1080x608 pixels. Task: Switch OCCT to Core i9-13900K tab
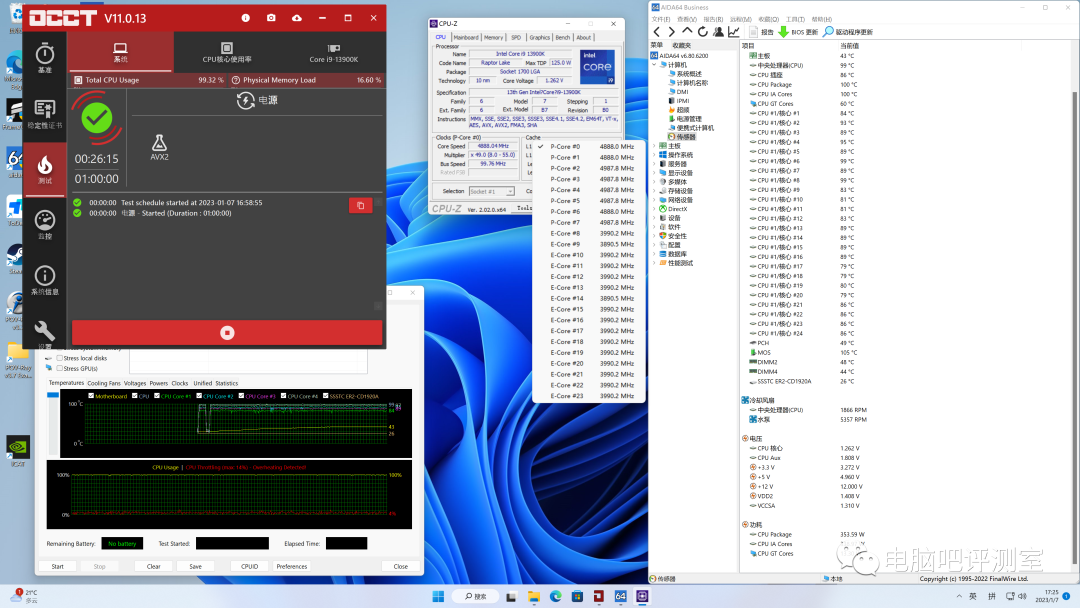click(x=333, y=52)
